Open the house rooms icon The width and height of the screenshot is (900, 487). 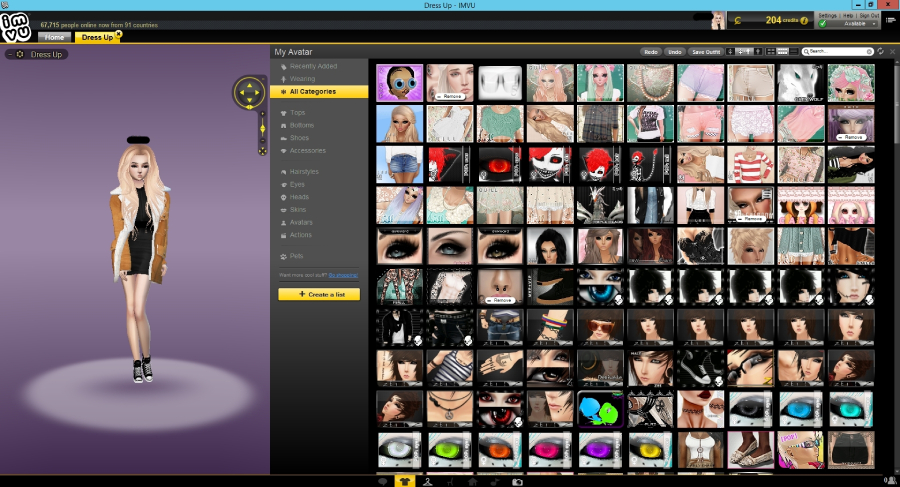point(472,482)
